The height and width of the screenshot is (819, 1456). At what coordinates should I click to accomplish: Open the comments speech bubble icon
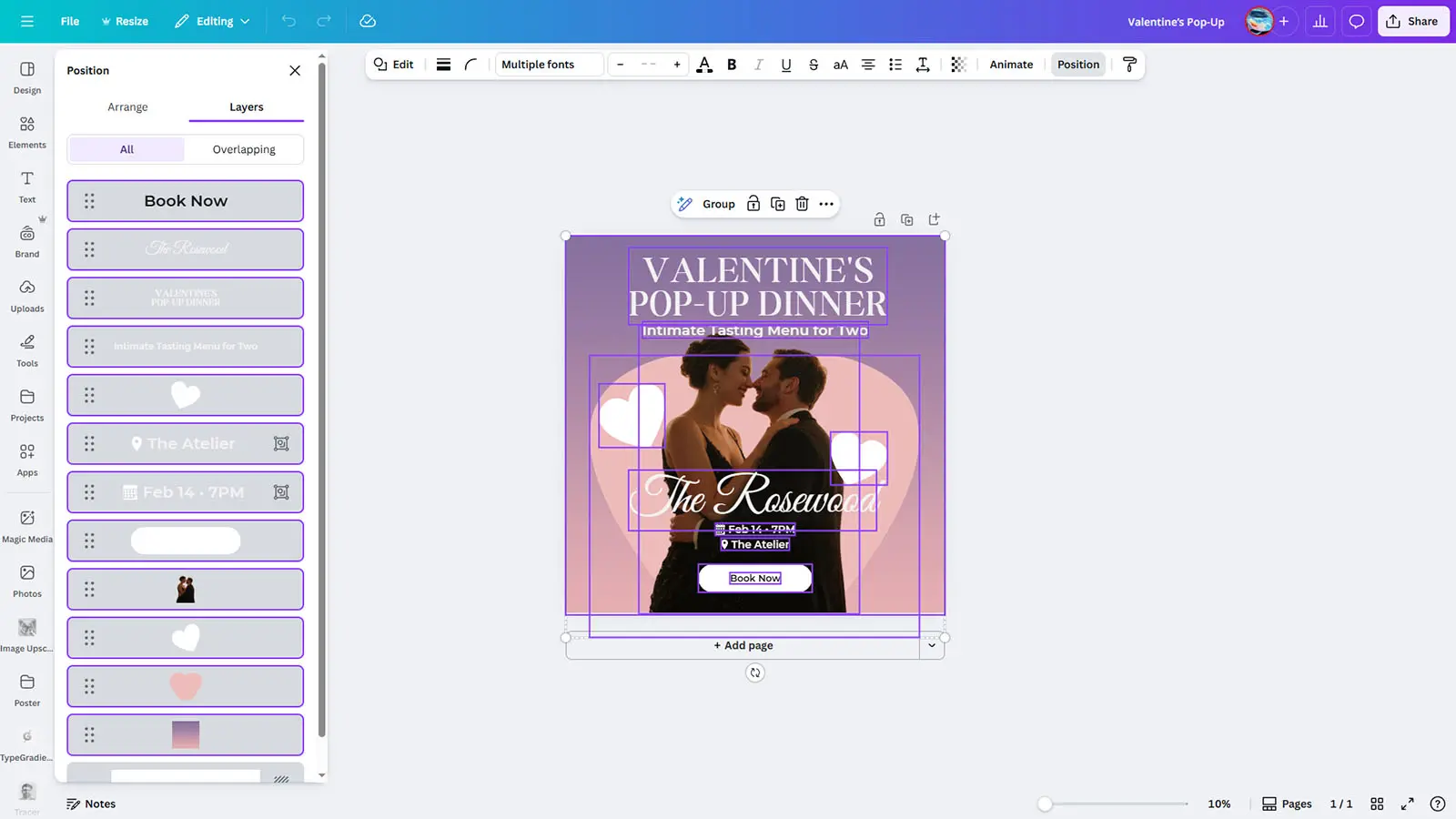1356,21
